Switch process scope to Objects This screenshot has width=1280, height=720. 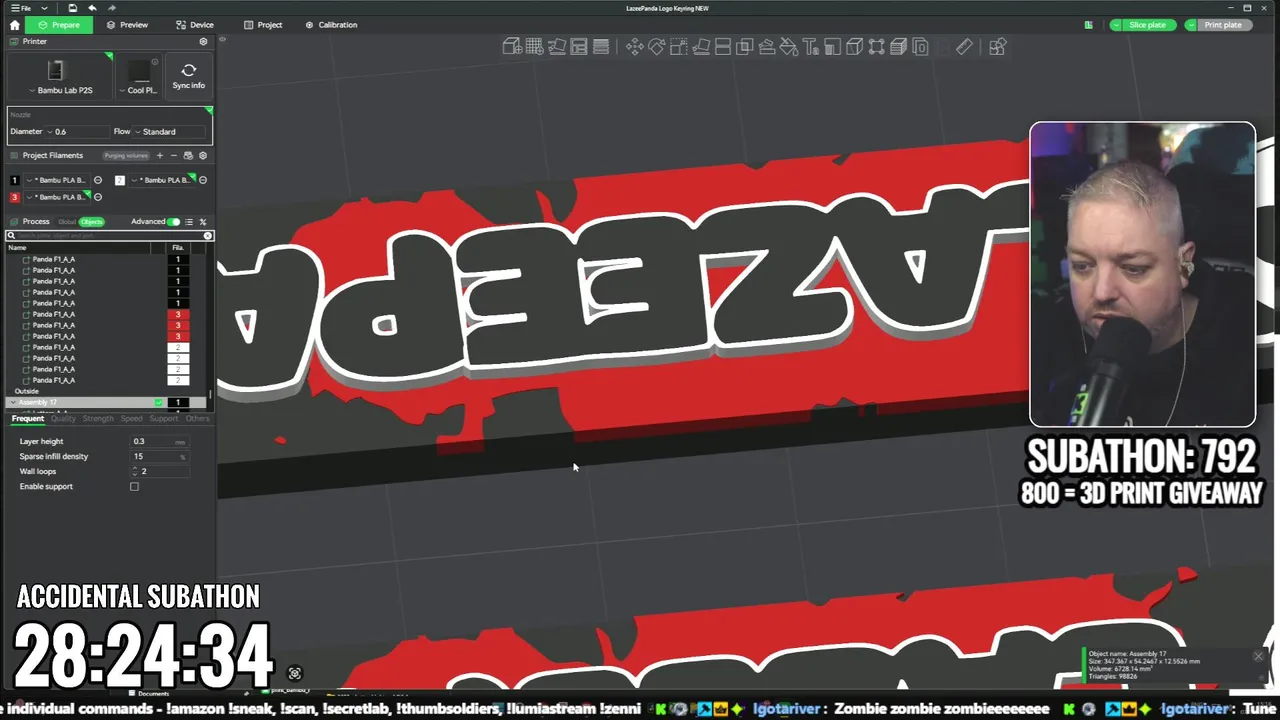91,222
